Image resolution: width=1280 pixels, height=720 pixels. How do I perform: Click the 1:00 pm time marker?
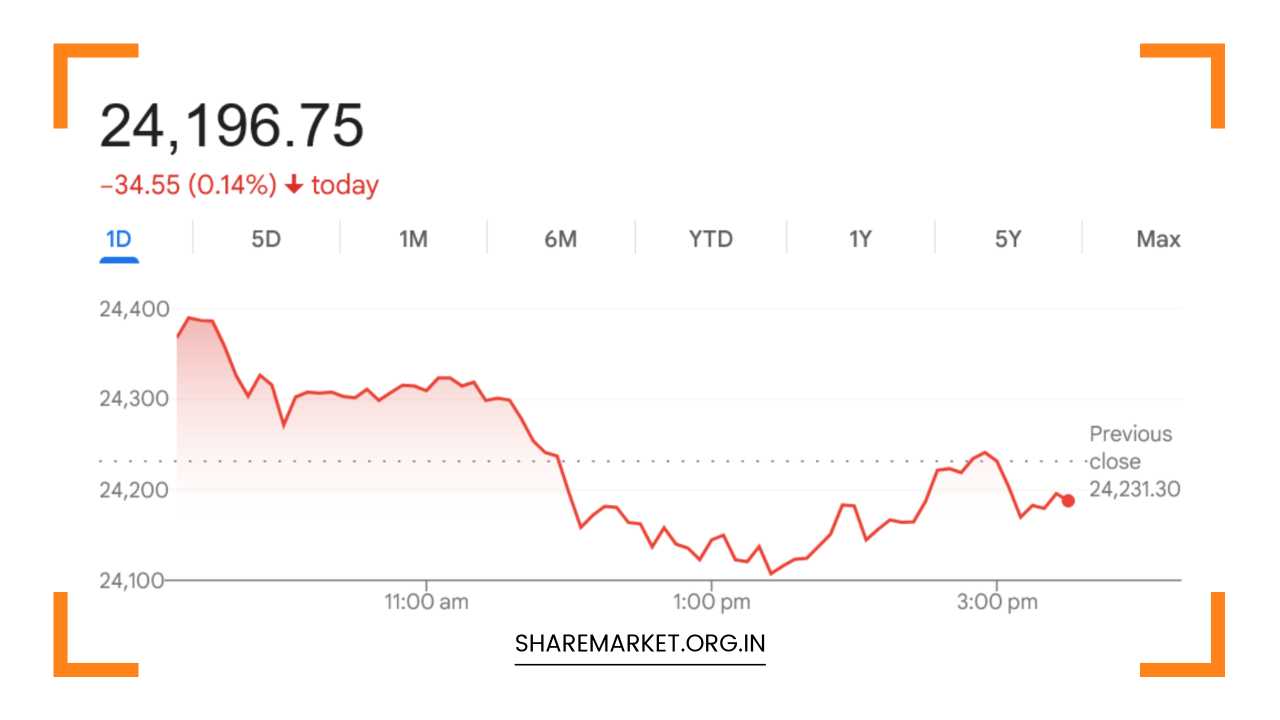(x=711, y=602)
